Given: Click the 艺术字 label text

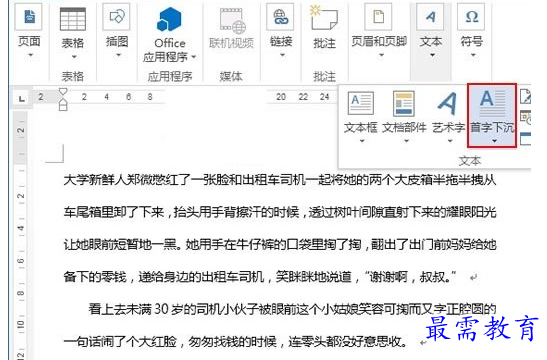Looking at the screenshot, I should [x=449, y=128].
